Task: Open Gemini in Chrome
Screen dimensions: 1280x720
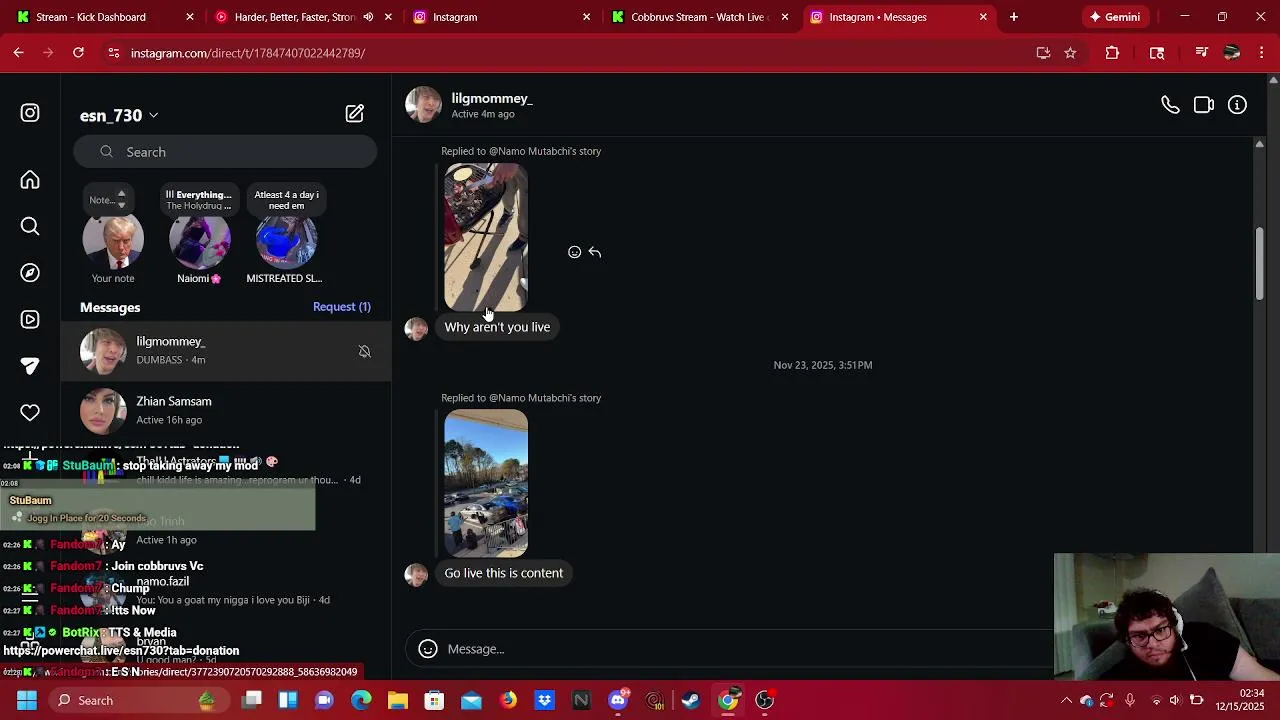Action: [1115, 17]
